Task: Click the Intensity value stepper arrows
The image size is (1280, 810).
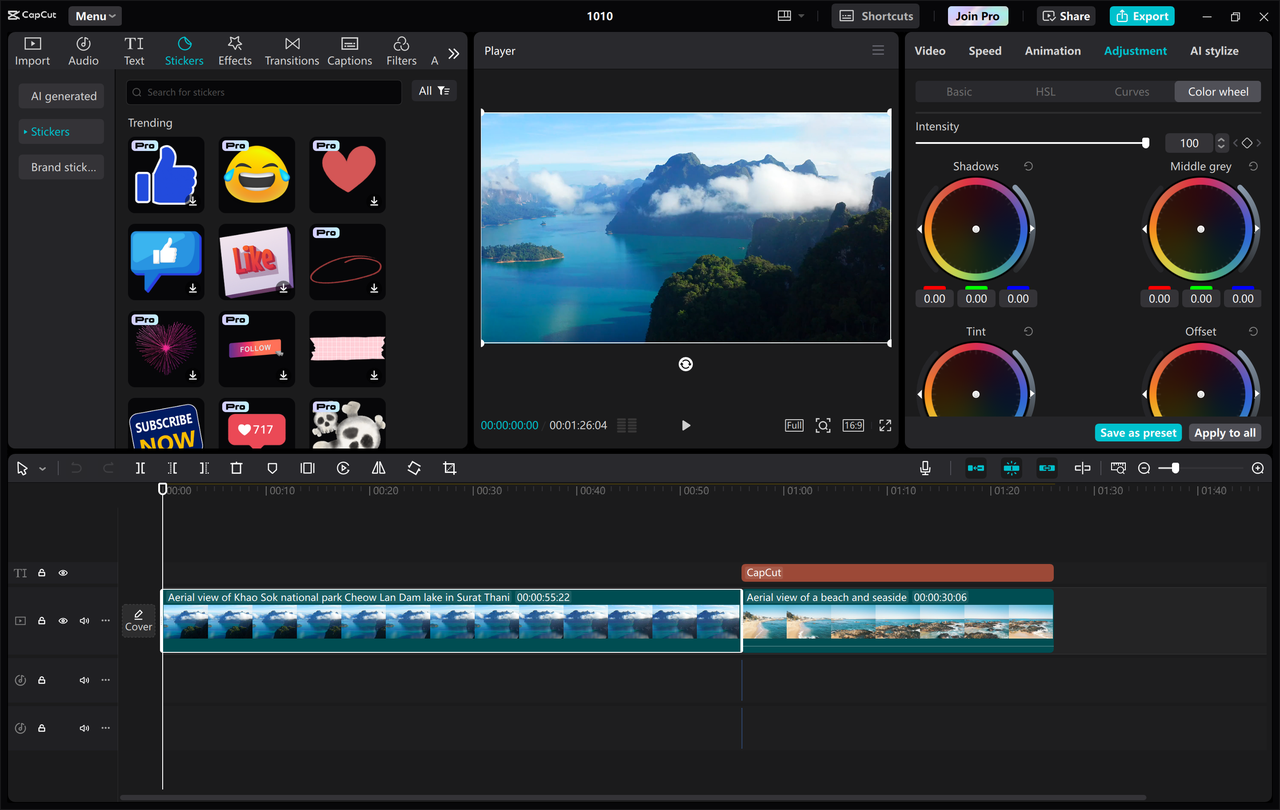Action: coord(1221,143)
